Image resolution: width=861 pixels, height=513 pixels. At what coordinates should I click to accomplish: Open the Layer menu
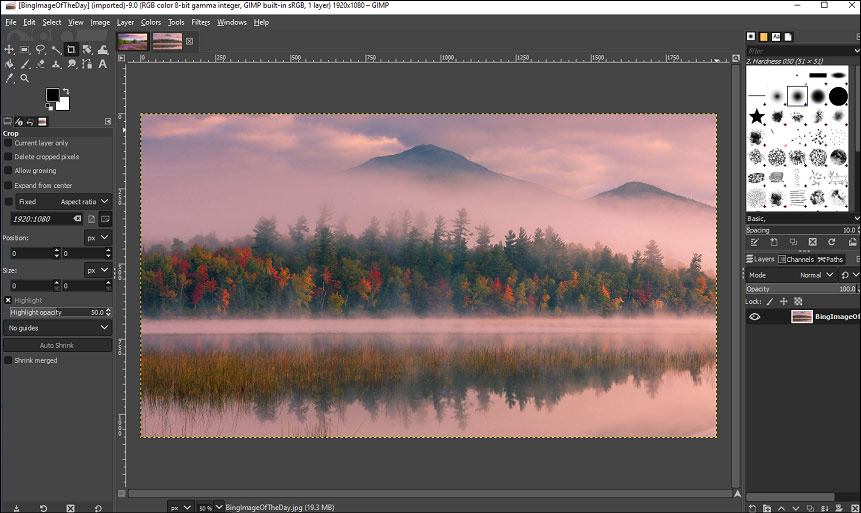[x=125, y=23]
